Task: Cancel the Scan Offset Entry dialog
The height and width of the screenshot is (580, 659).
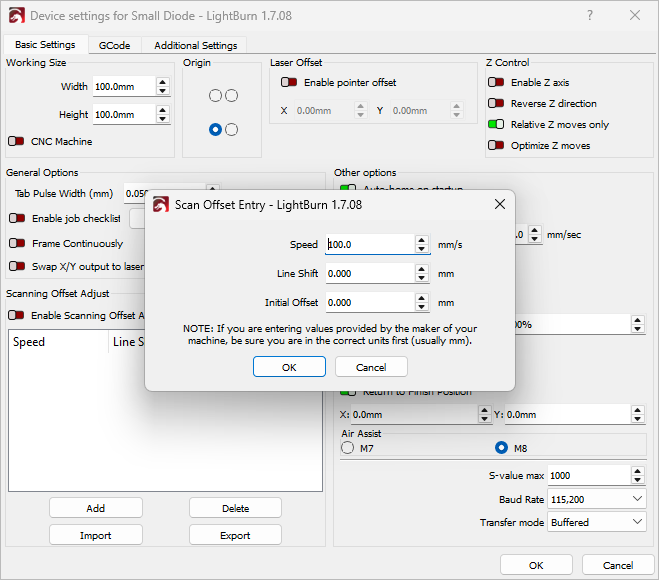Action: (371, 367)
